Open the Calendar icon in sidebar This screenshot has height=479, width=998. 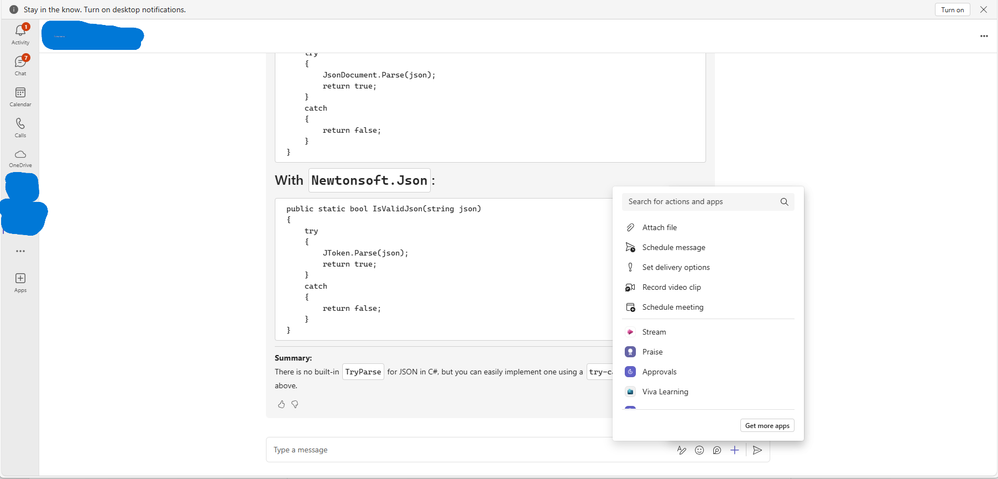click(x=20, y=96)
